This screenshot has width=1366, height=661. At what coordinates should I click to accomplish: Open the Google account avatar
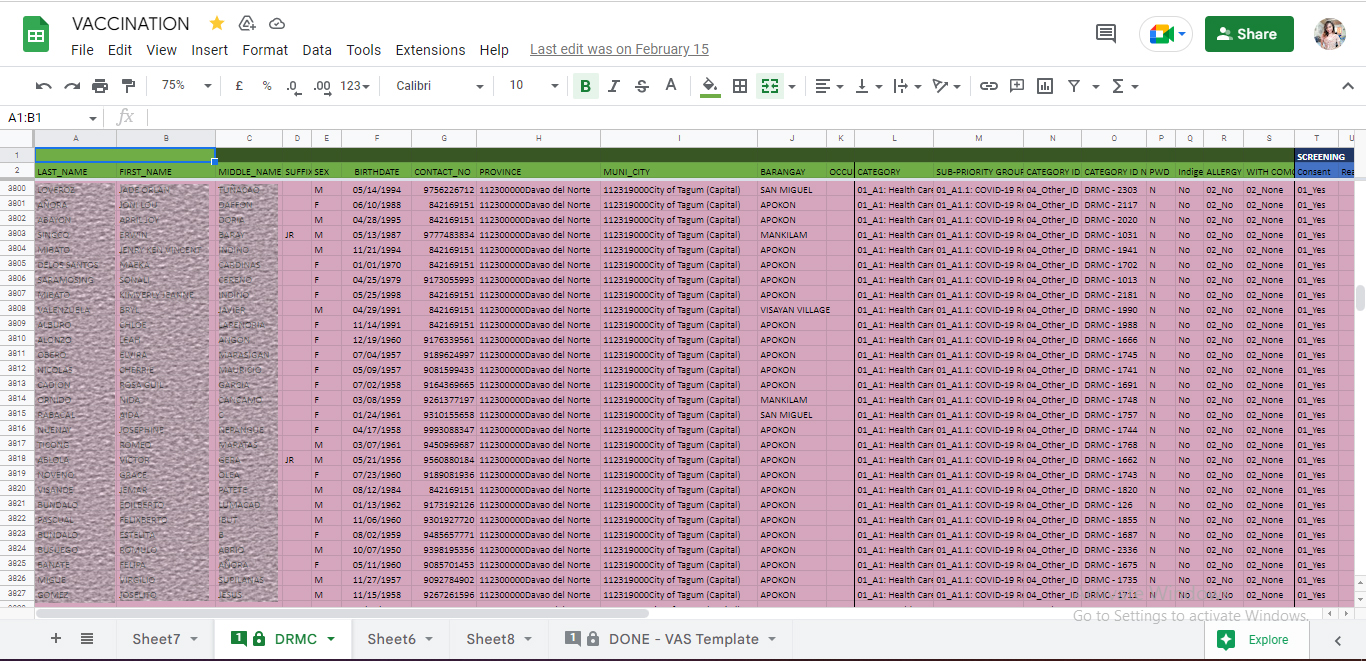(x=1329, y=34)
